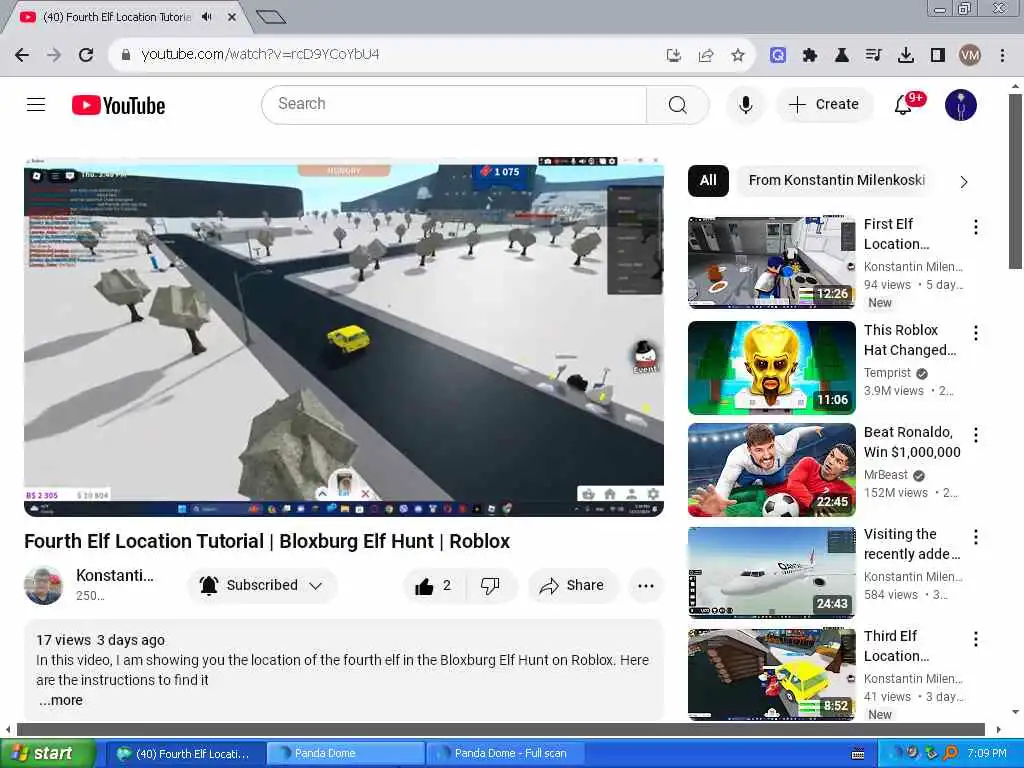The height and width of the screenshot is (768, 1024).
Task: Open Chrome Labs flask icon
Action: click(x=842, y=56)
